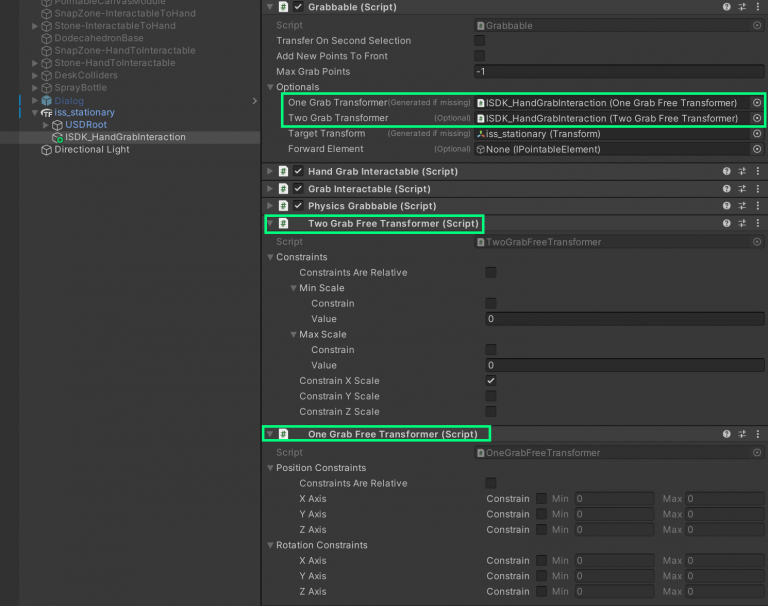Screen dimensions: 768x606
Task: Open the object picker for One Grab Transformer
Action: [x=757, y=103]
